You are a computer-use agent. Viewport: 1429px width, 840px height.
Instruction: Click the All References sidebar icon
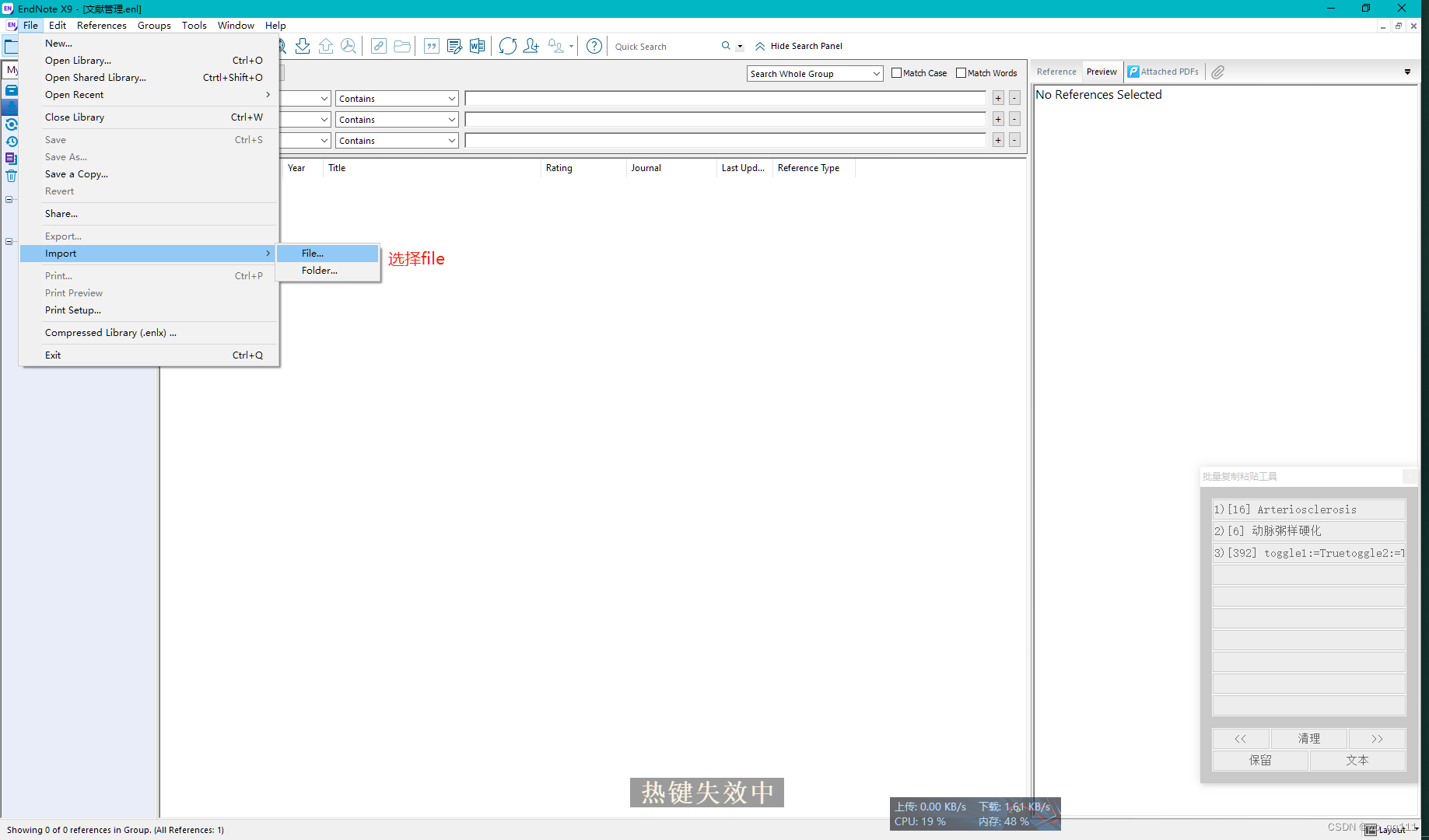pyautogui.click(x=12, y=90)
